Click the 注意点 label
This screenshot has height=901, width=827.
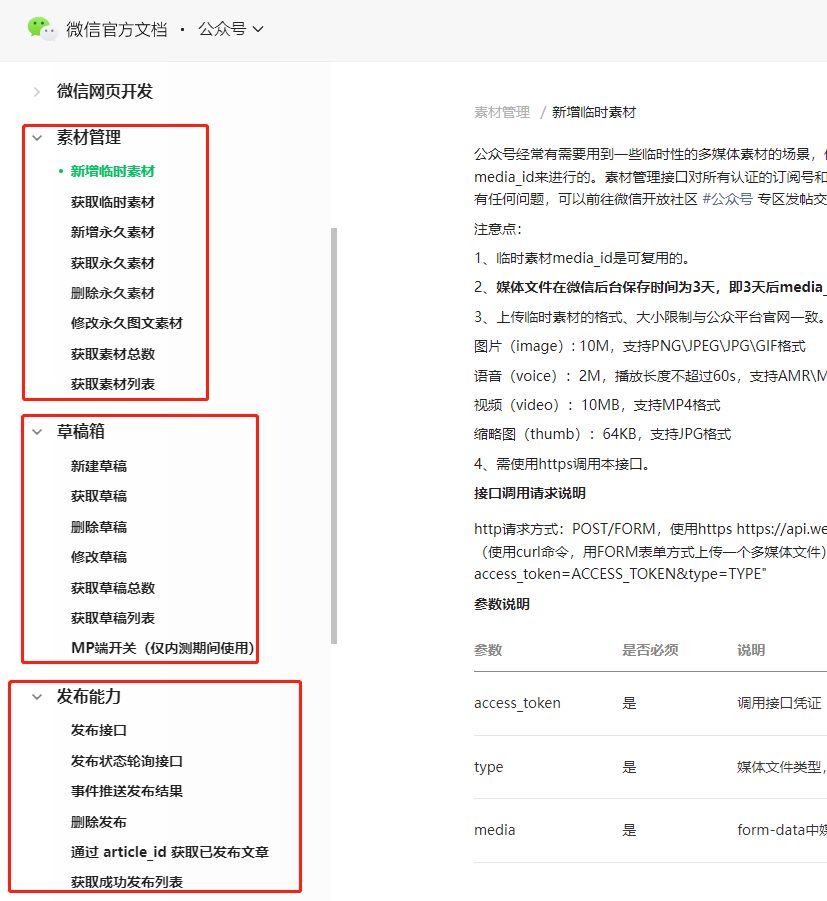[498, 229]
